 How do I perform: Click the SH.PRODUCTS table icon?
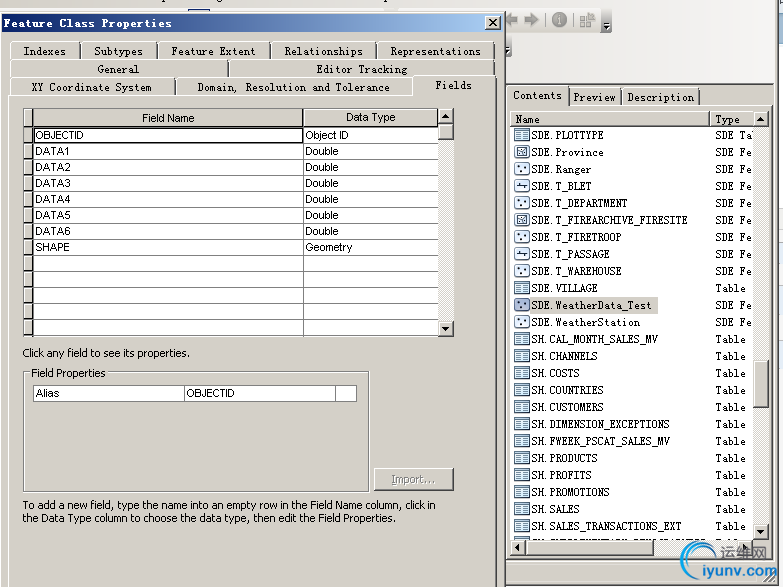[x=522, y=458]
